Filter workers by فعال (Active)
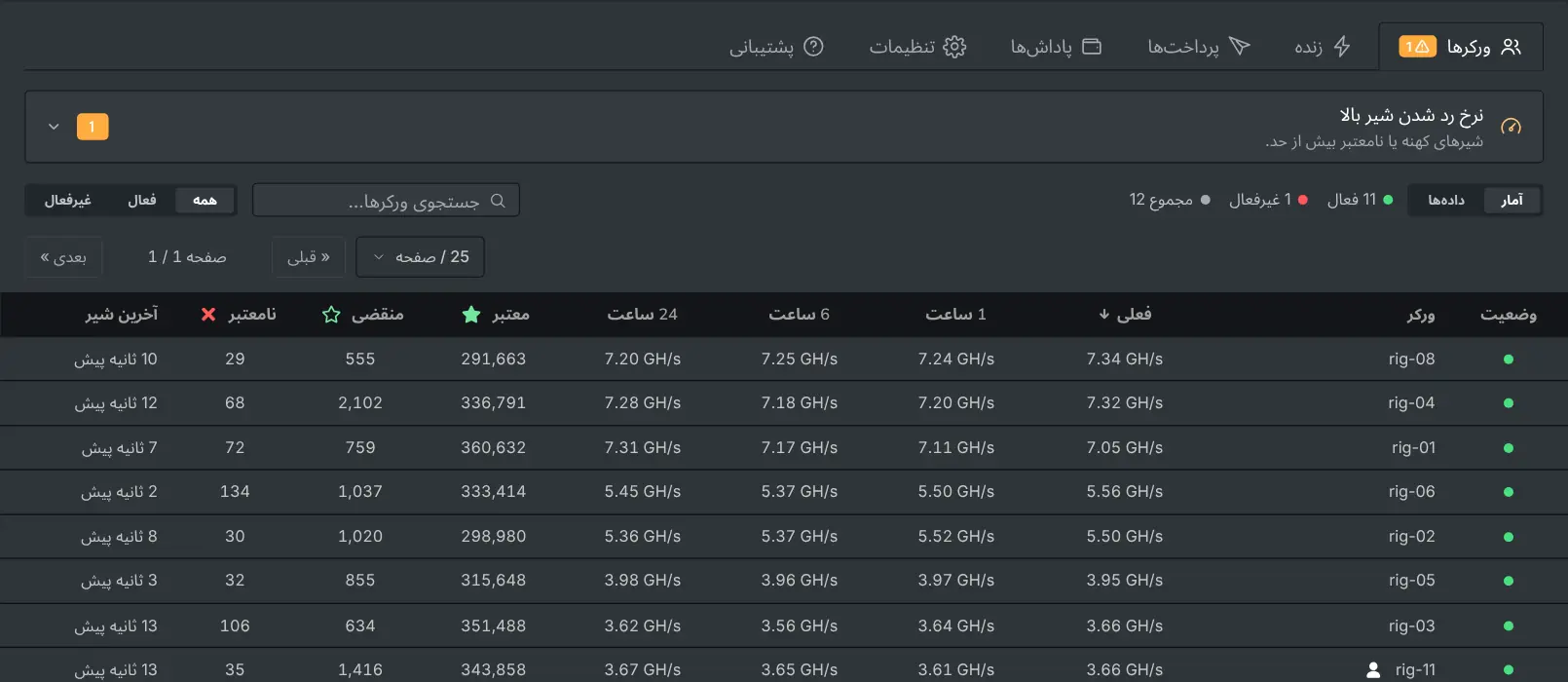The width and height of the screenshot is (1568, 682). [142, 200]
